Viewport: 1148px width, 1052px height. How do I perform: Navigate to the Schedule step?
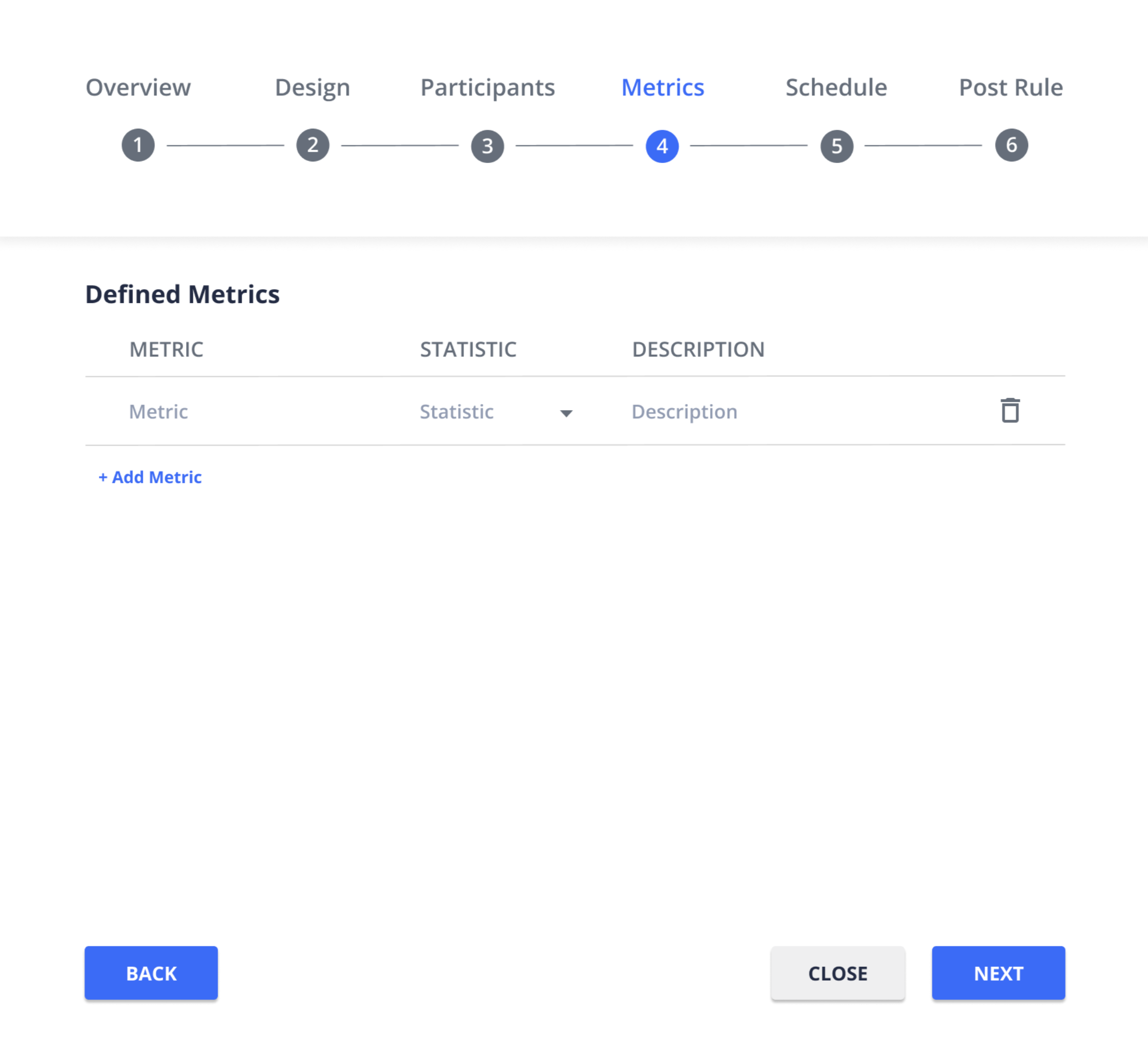pyautogui.click(x=836, y=88)
